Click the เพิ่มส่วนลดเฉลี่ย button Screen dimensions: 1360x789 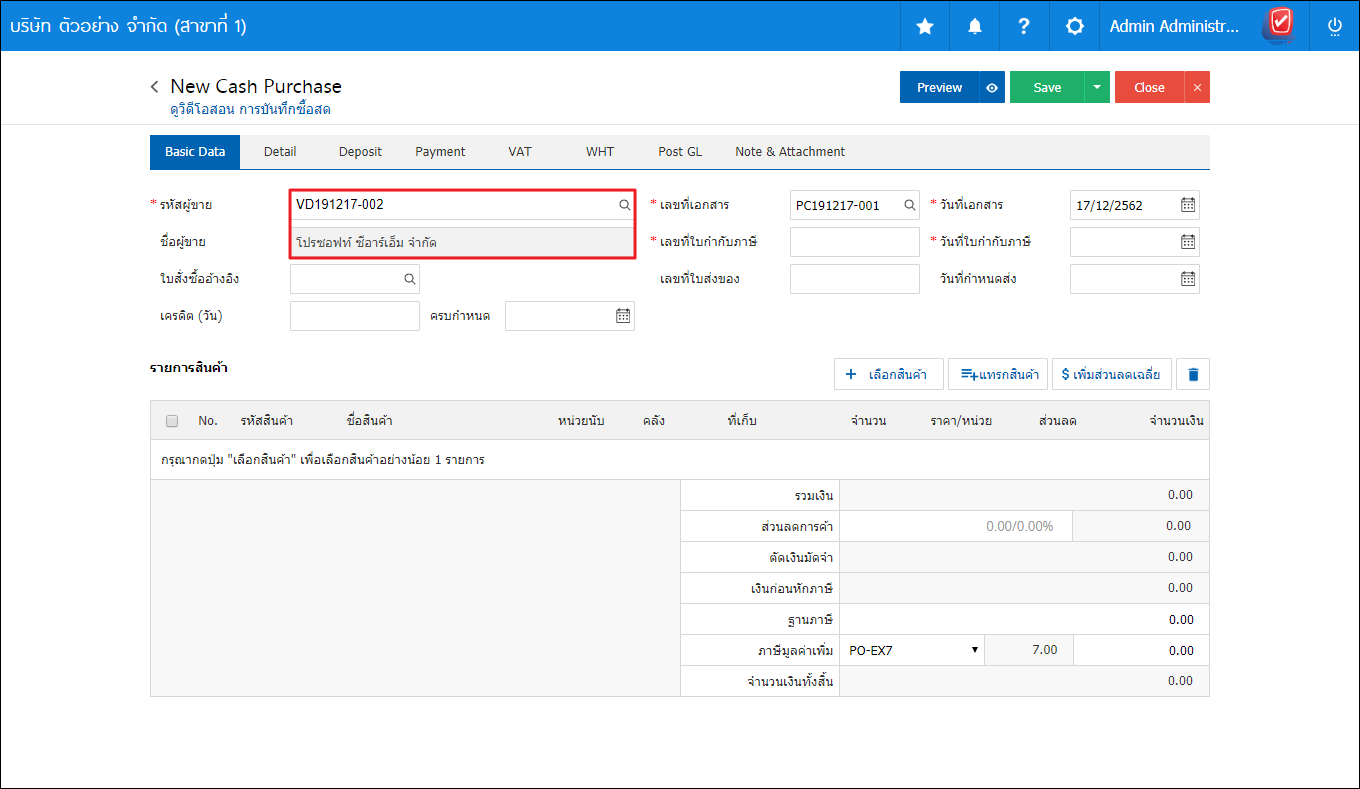pos(1112,375)
